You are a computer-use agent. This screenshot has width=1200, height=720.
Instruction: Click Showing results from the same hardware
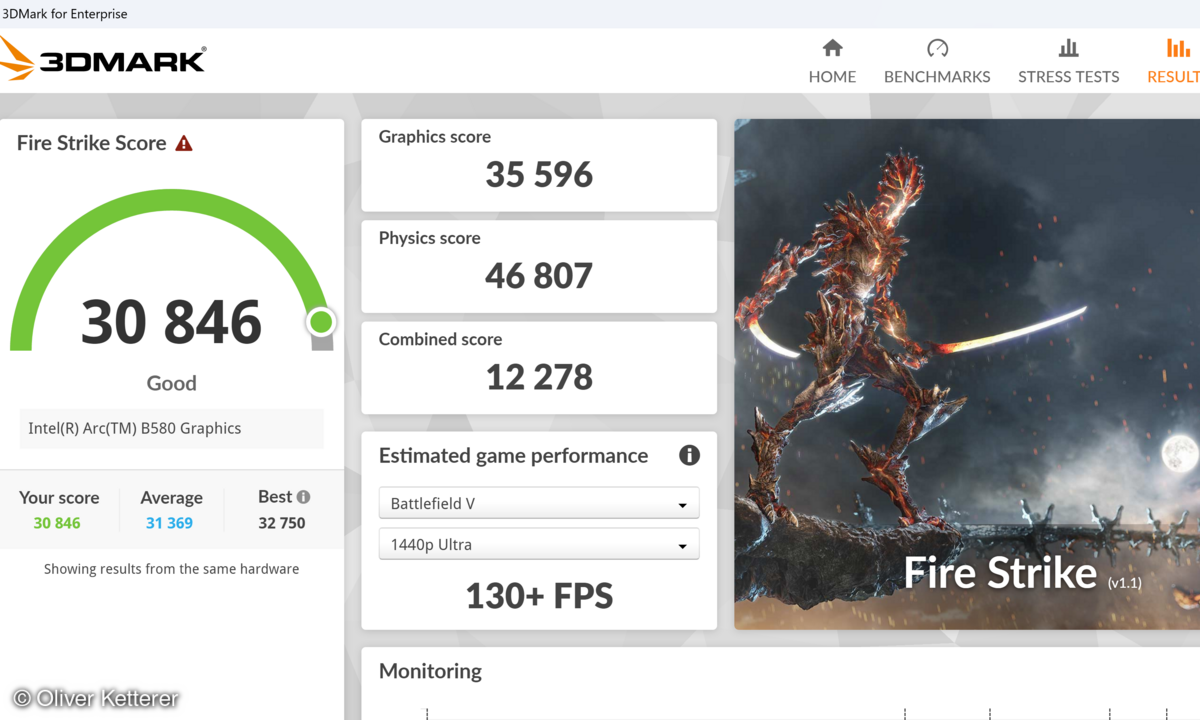click(171, 569)
